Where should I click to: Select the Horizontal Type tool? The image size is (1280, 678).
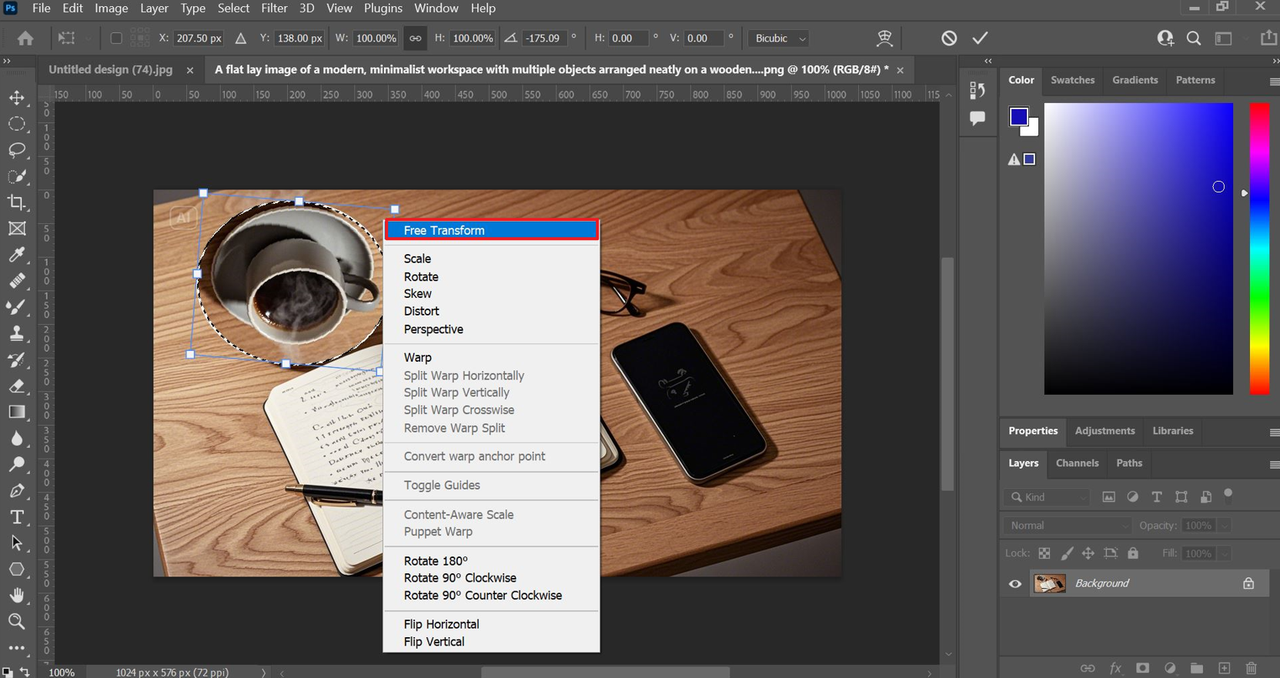[17, 517]
